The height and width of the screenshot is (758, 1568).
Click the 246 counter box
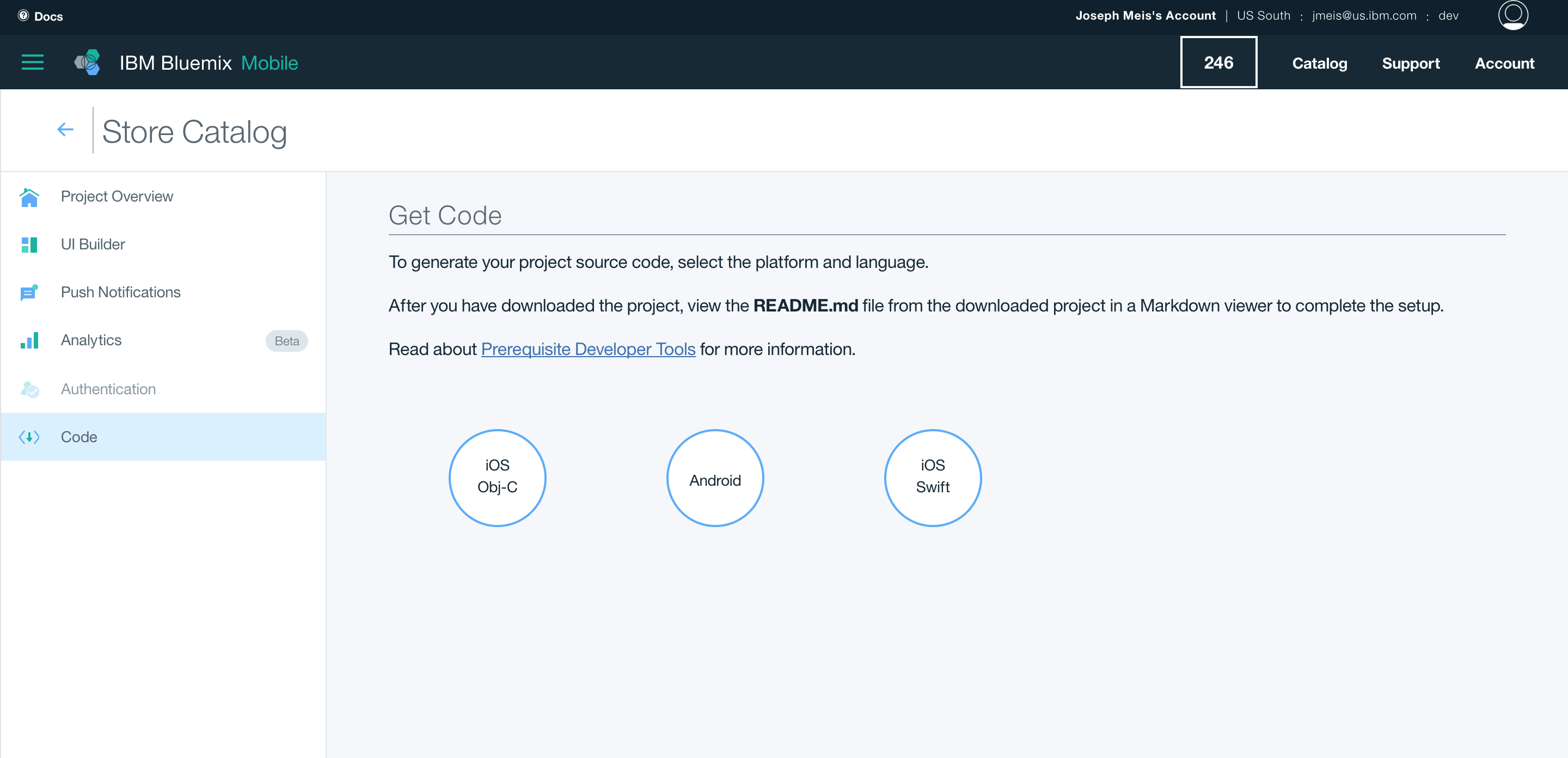tap(1218, 63)
